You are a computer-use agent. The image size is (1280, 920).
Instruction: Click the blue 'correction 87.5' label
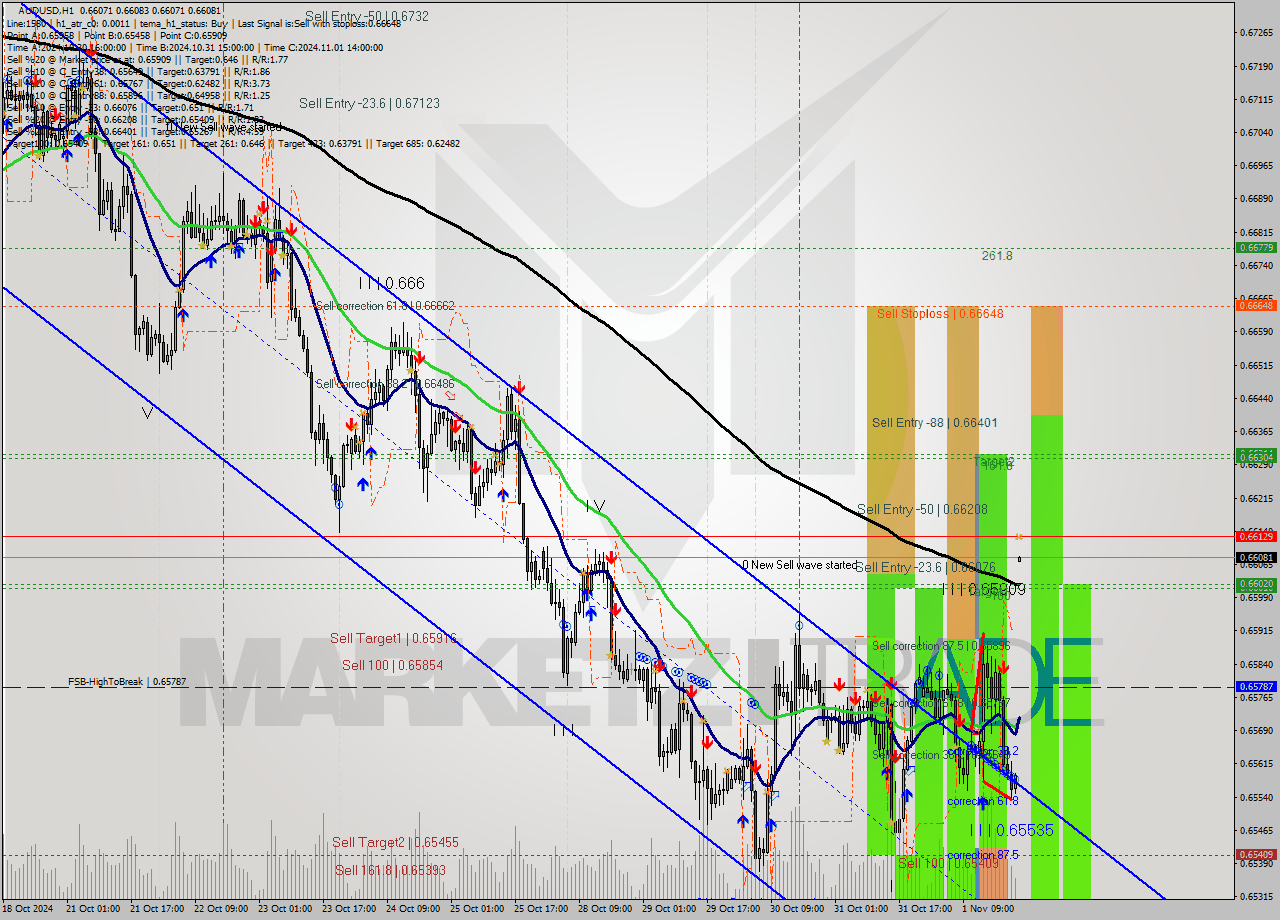[983, 855]
